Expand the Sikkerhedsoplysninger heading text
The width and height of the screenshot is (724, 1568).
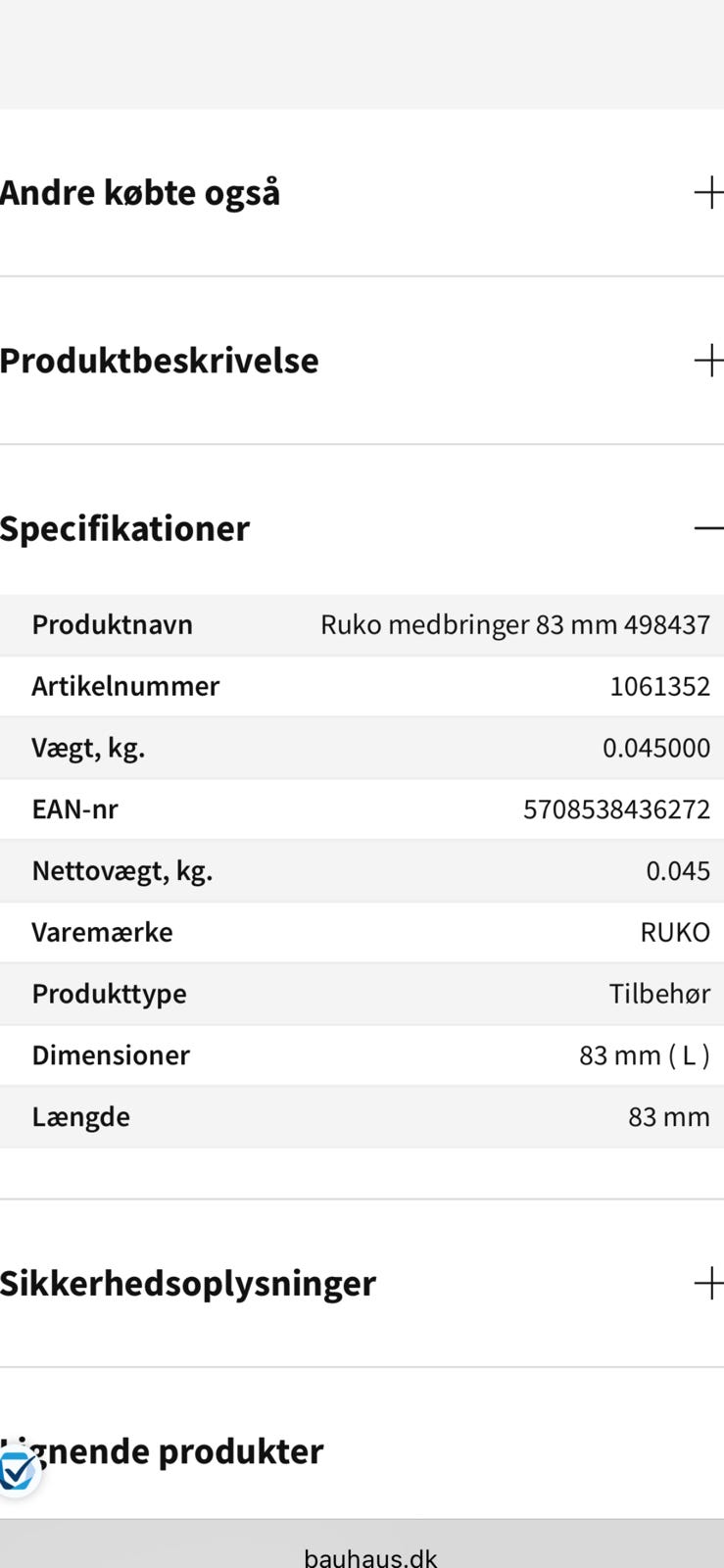[188, 1284]
